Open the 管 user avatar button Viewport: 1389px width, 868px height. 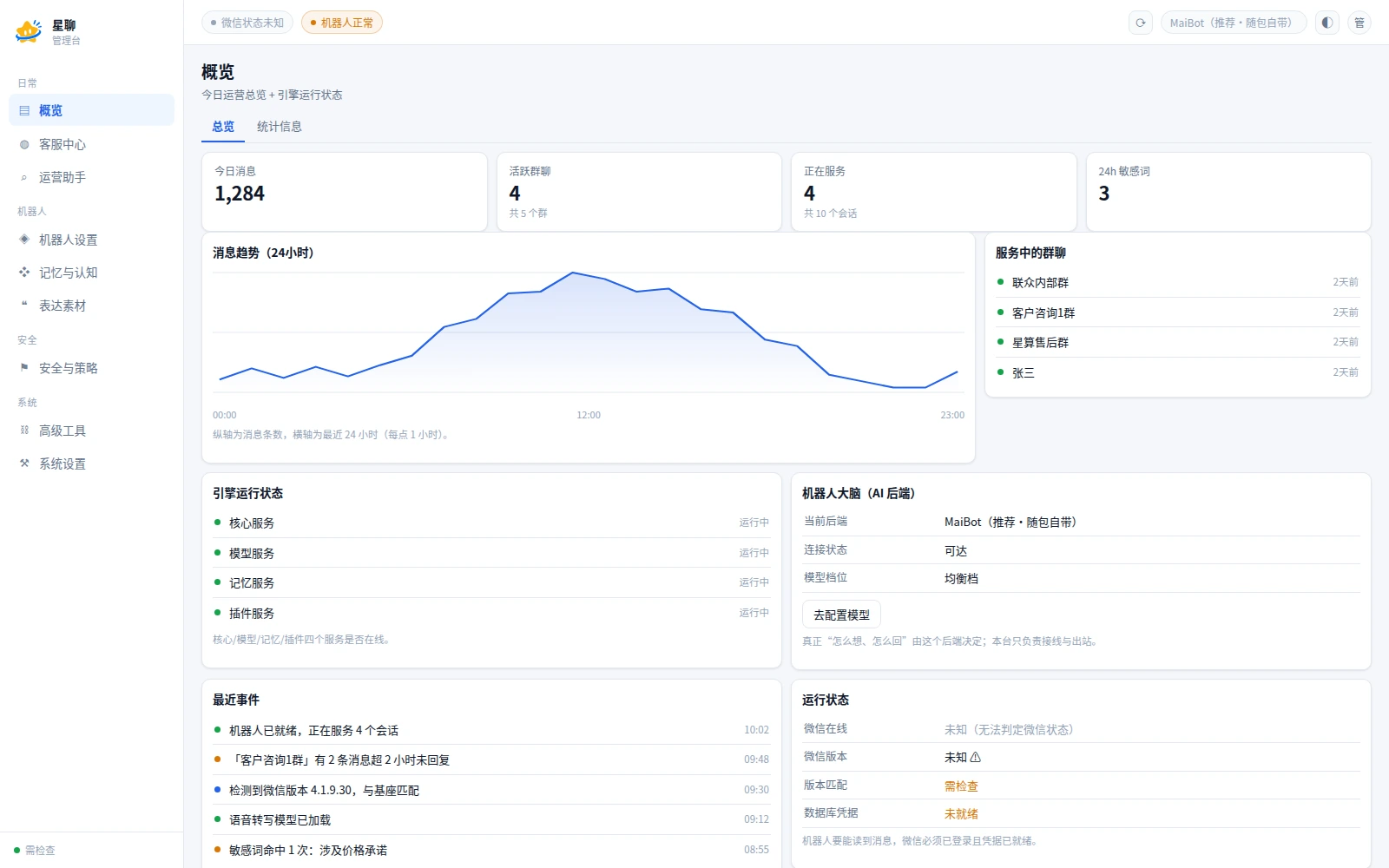(1359, 23)
